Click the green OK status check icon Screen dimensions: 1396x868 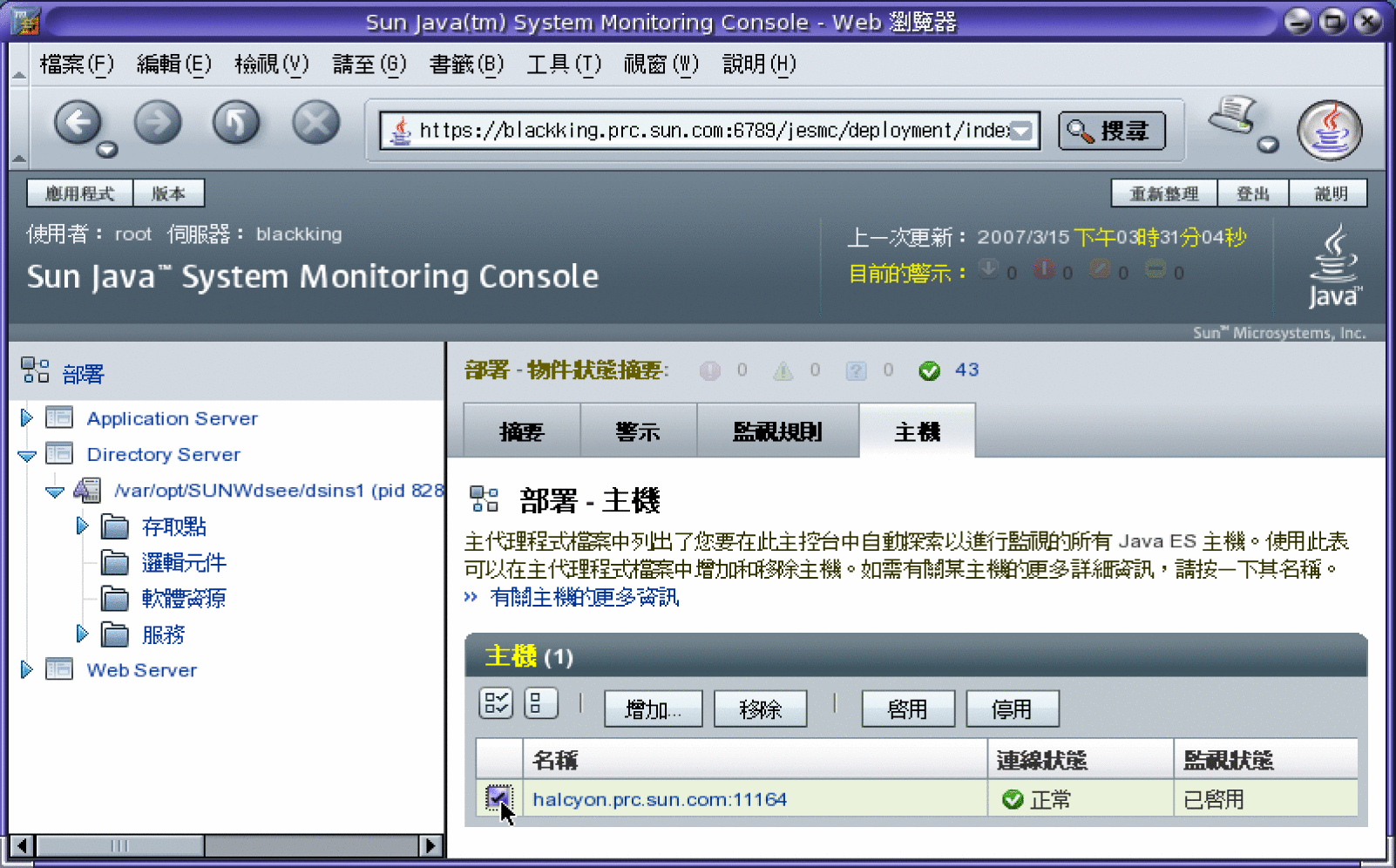(x=930, y=371)
